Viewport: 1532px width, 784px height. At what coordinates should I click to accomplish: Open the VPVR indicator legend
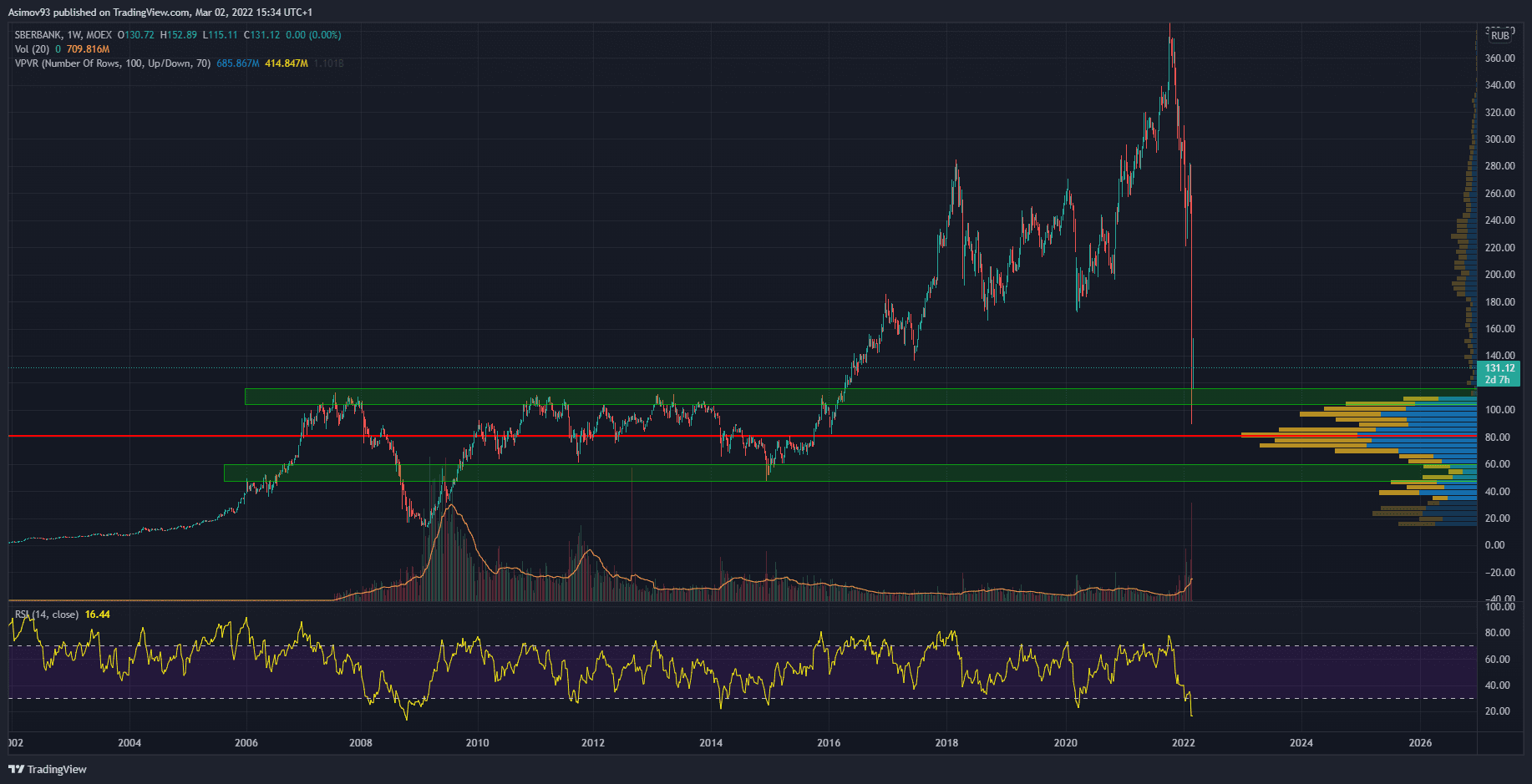pyautogui.click(x=112, y=63)
